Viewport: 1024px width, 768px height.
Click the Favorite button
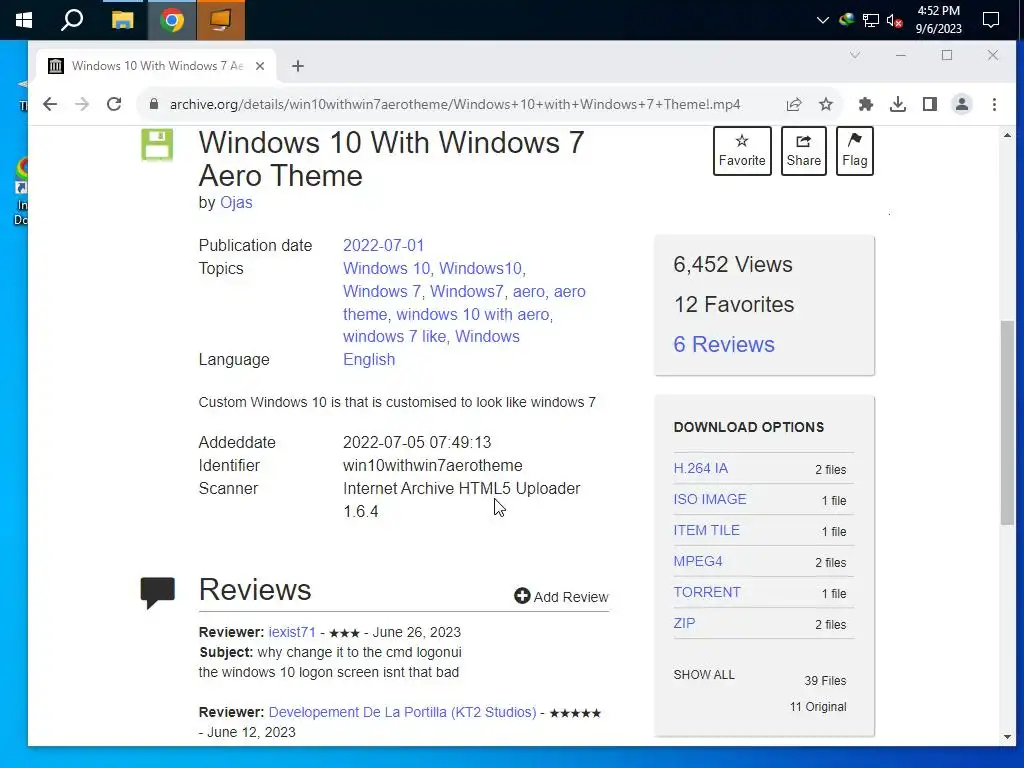(x=742, y=151)
